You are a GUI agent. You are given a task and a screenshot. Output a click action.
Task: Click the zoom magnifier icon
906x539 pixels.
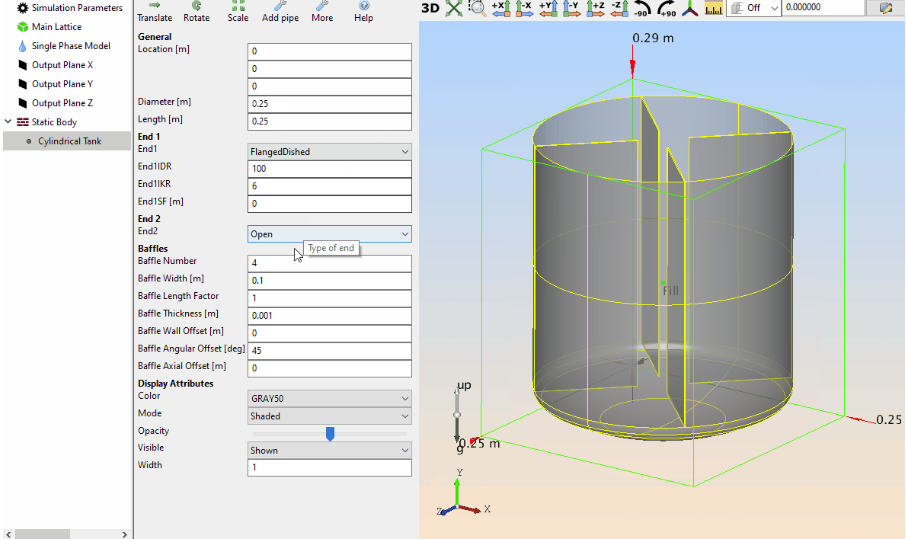478,8
